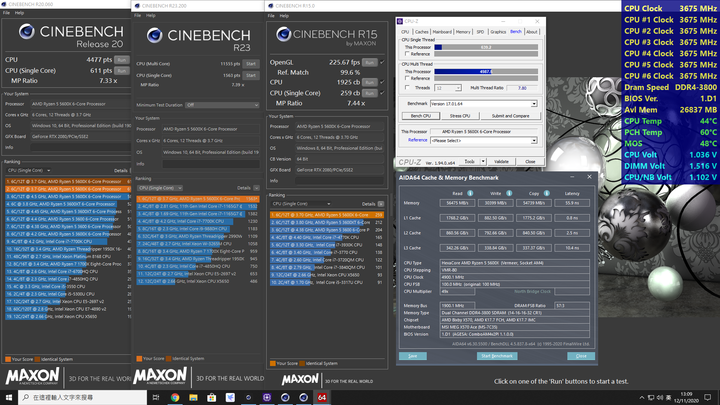Click the Windows taskbar search box
This screenshot has width=720, height=405.
point(83,397)
